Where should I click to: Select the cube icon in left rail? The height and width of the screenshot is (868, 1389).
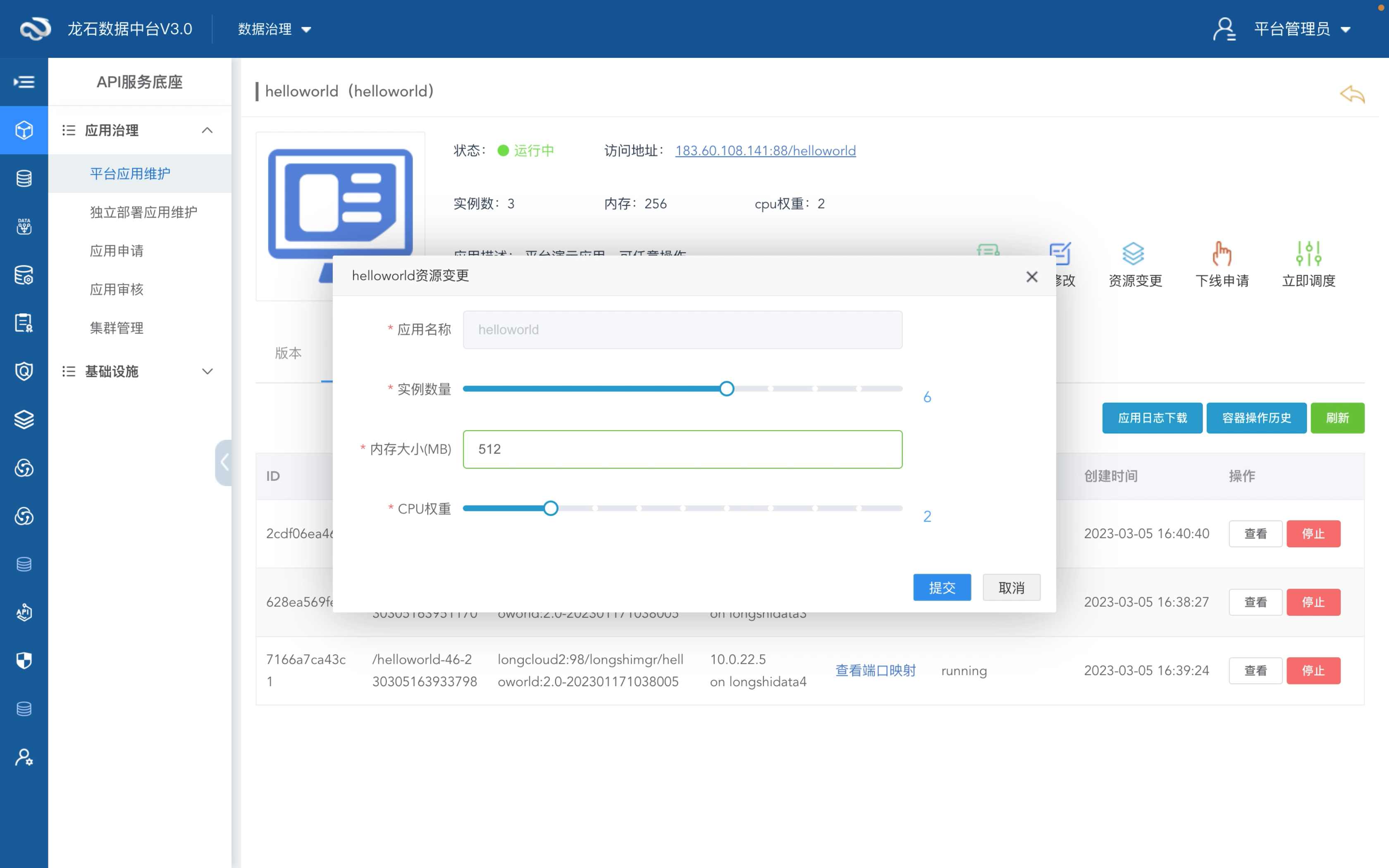tap(24, 130)
